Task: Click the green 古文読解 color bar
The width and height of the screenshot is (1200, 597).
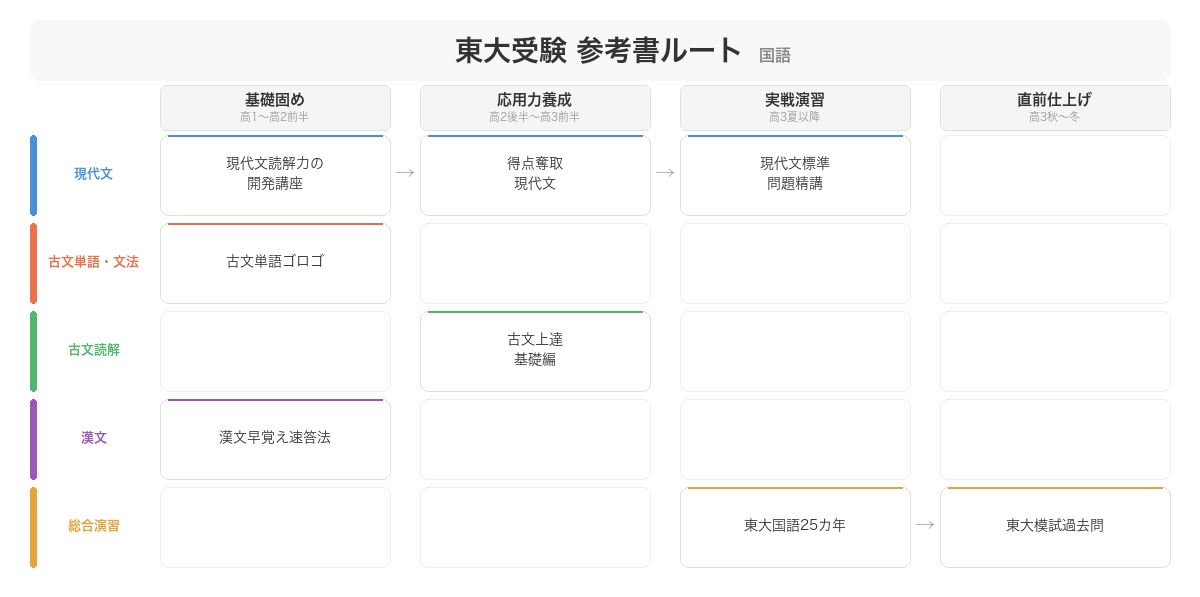Action: (x=33, y=351)
